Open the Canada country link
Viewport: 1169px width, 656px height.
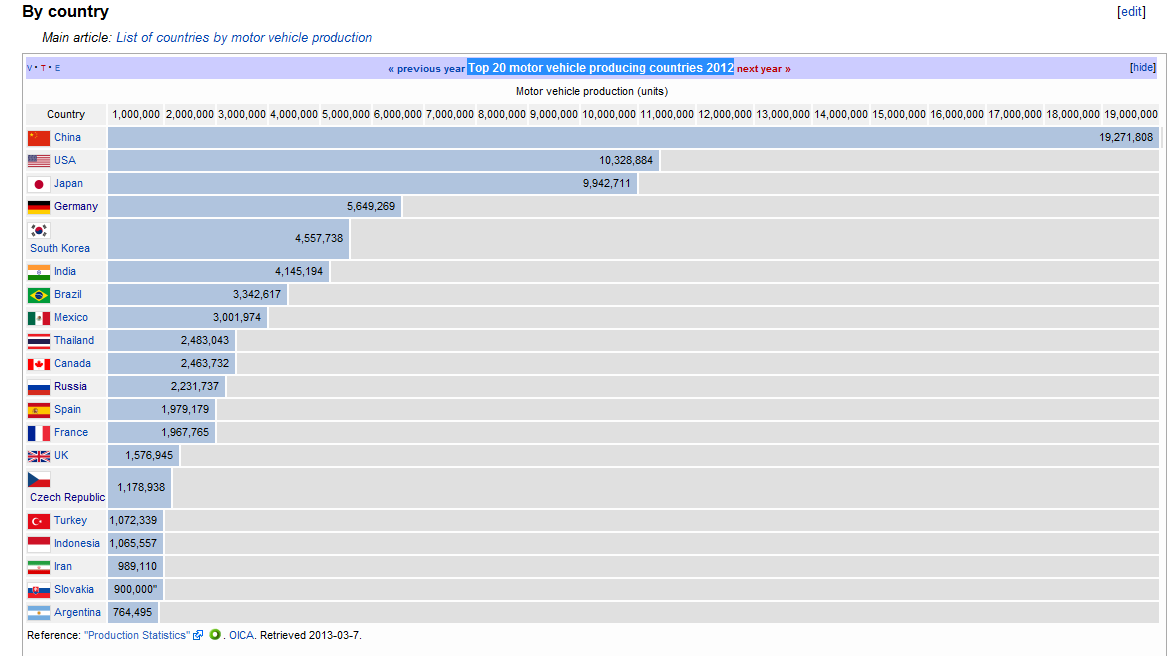click(x=72, y=364)
